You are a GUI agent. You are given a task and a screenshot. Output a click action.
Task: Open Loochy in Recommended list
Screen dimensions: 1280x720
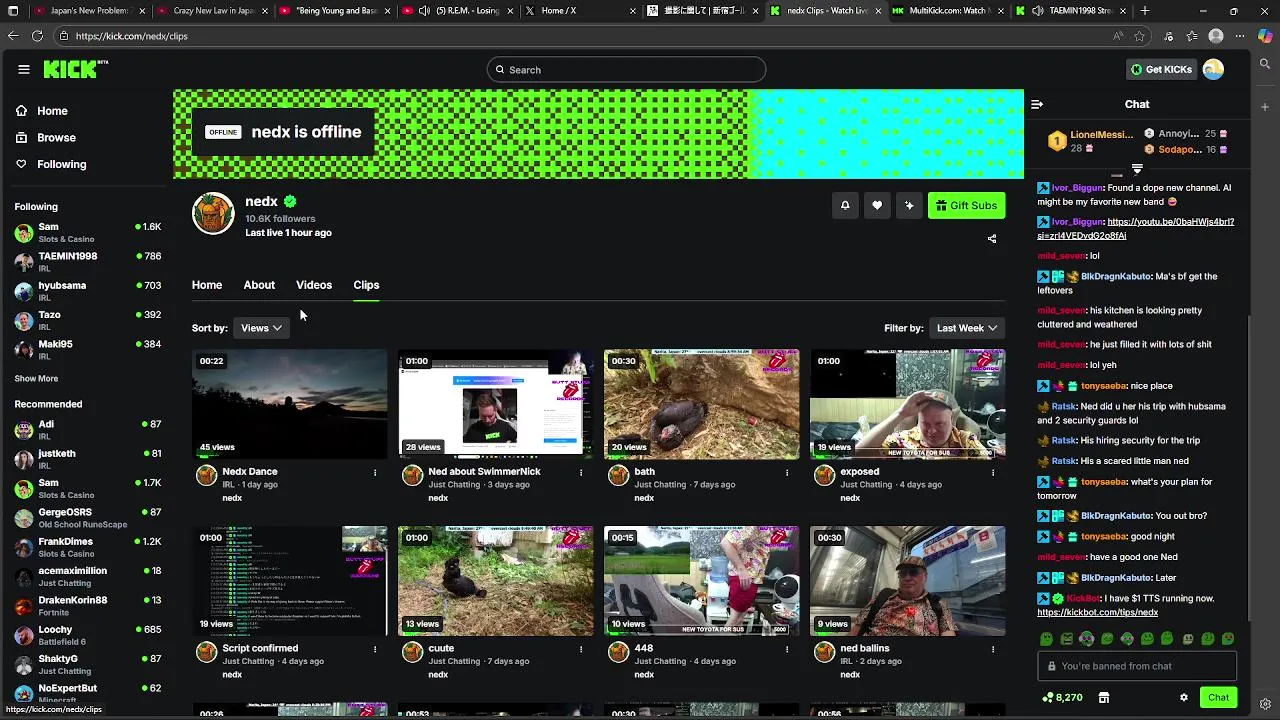click(x=87, y=635)
